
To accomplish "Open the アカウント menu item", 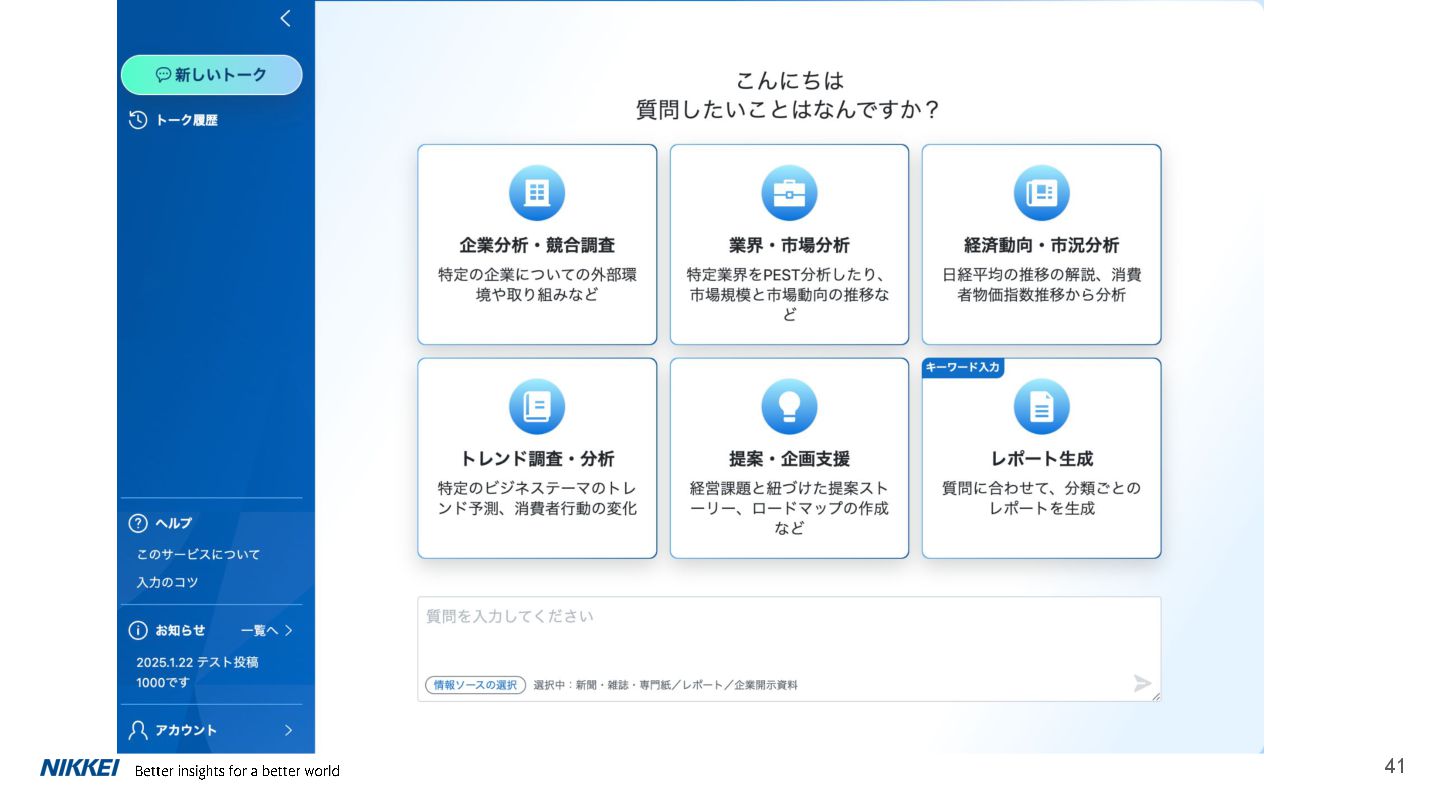I will [186, 730].
